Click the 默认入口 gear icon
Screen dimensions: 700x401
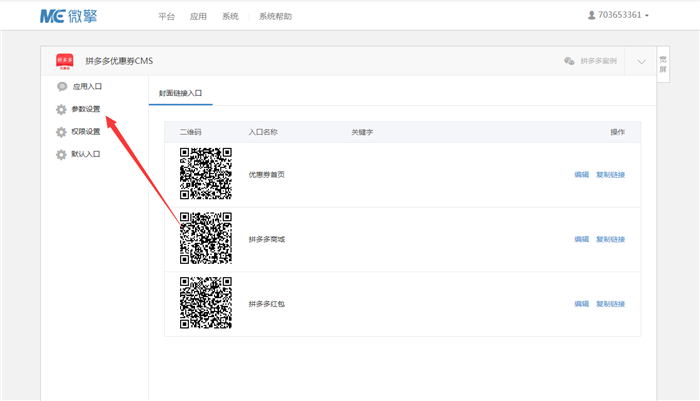[x=62, y=155]
